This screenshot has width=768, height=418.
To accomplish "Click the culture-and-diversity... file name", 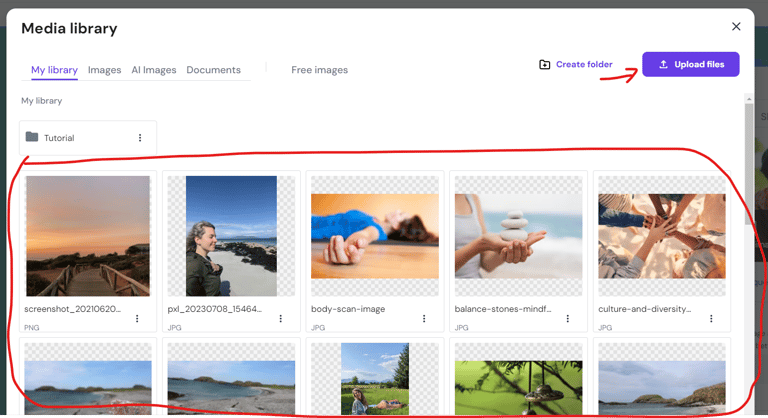I will [645, 309].
